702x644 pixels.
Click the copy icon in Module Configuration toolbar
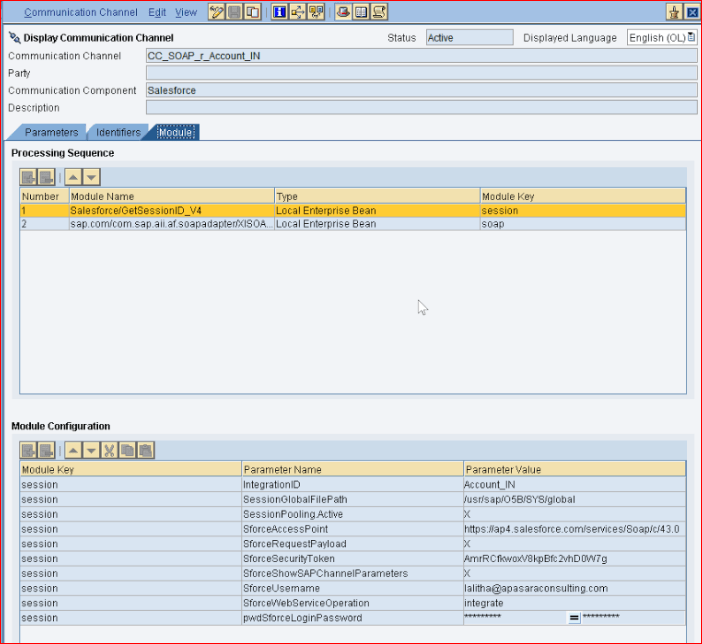[x=127, y=451]
